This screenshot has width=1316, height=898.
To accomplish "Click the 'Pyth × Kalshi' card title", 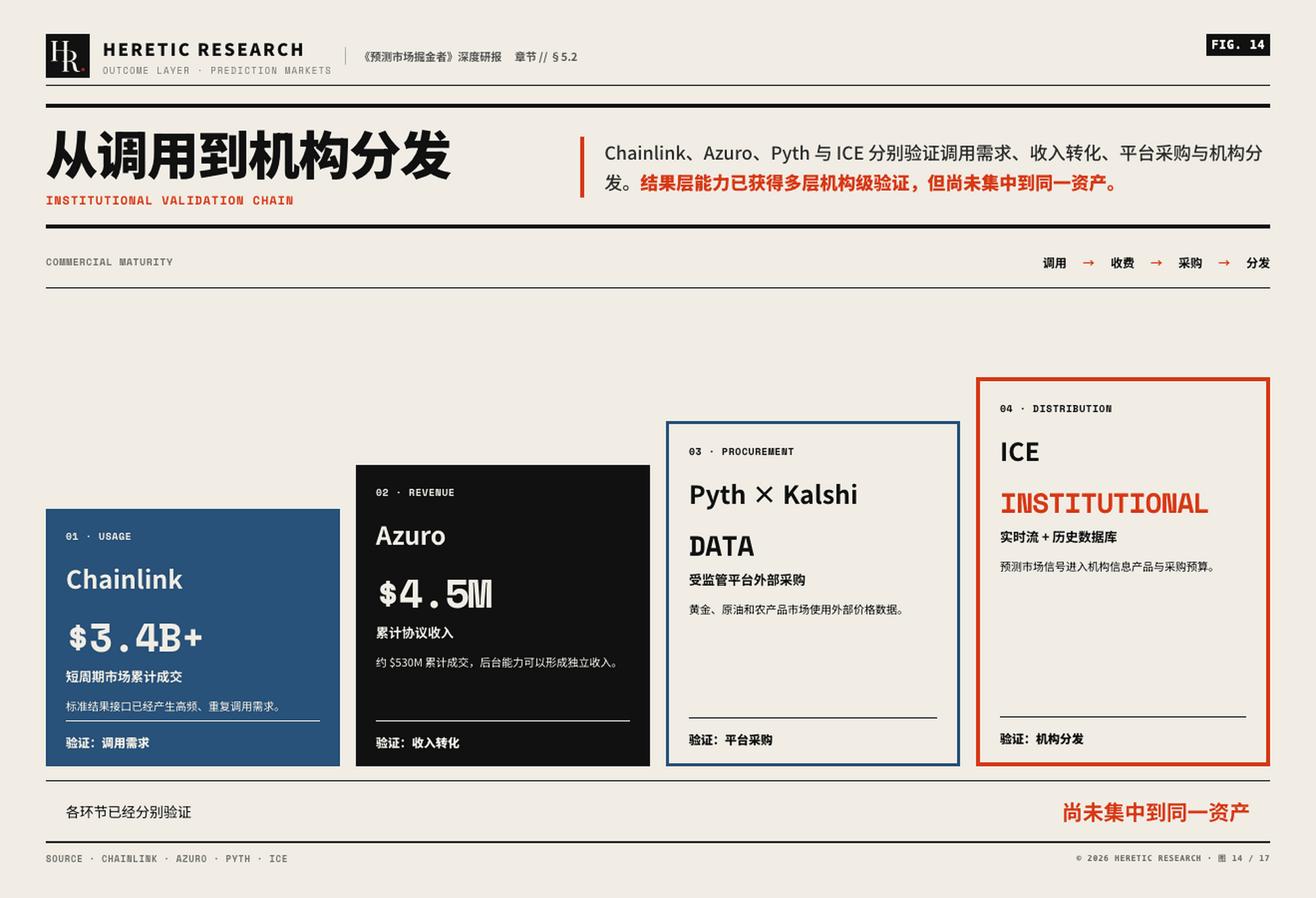I will coord(773,495).
